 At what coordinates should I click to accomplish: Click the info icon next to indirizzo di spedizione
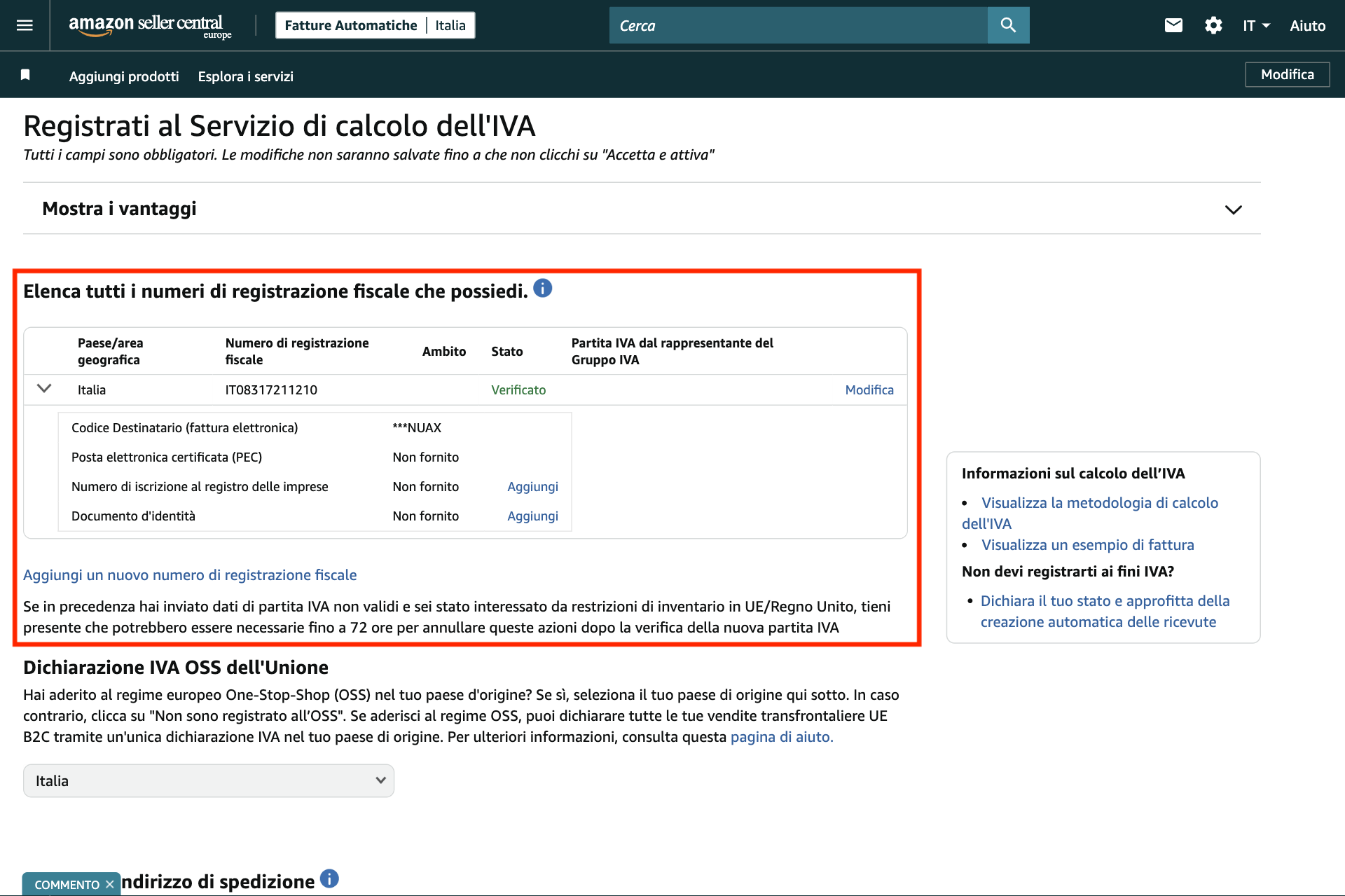329,878
